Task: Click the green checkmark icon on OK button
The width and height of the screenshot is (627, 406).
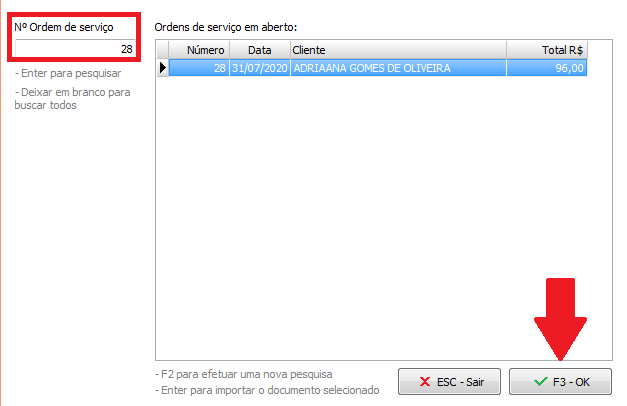Action: coord(541,381)
